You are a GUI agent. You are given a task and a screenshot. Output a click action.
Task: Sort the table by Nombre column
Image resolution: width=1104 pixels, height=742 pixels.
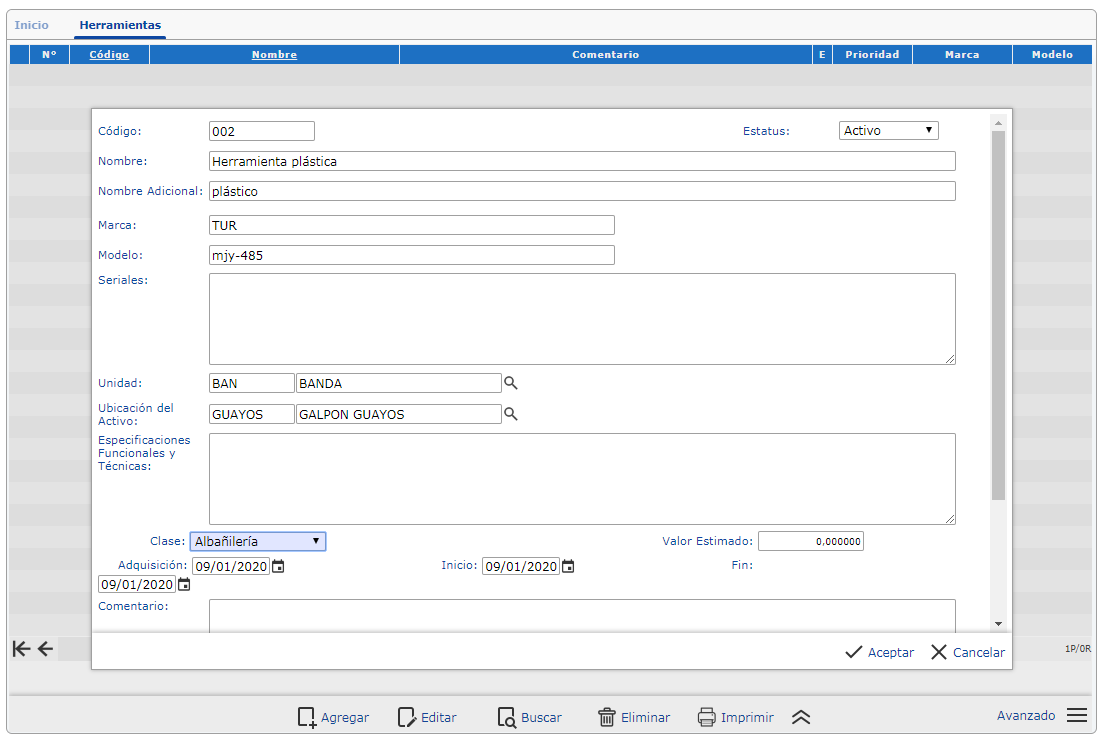point(274,55)
